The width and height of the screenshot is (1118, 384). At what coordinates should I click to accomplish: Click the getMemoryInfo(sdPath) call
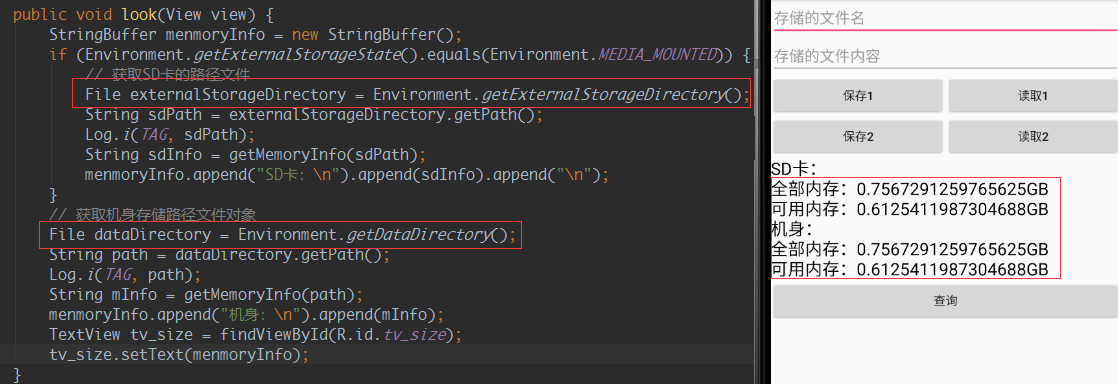pyautogui.click(x=327, y=155)
